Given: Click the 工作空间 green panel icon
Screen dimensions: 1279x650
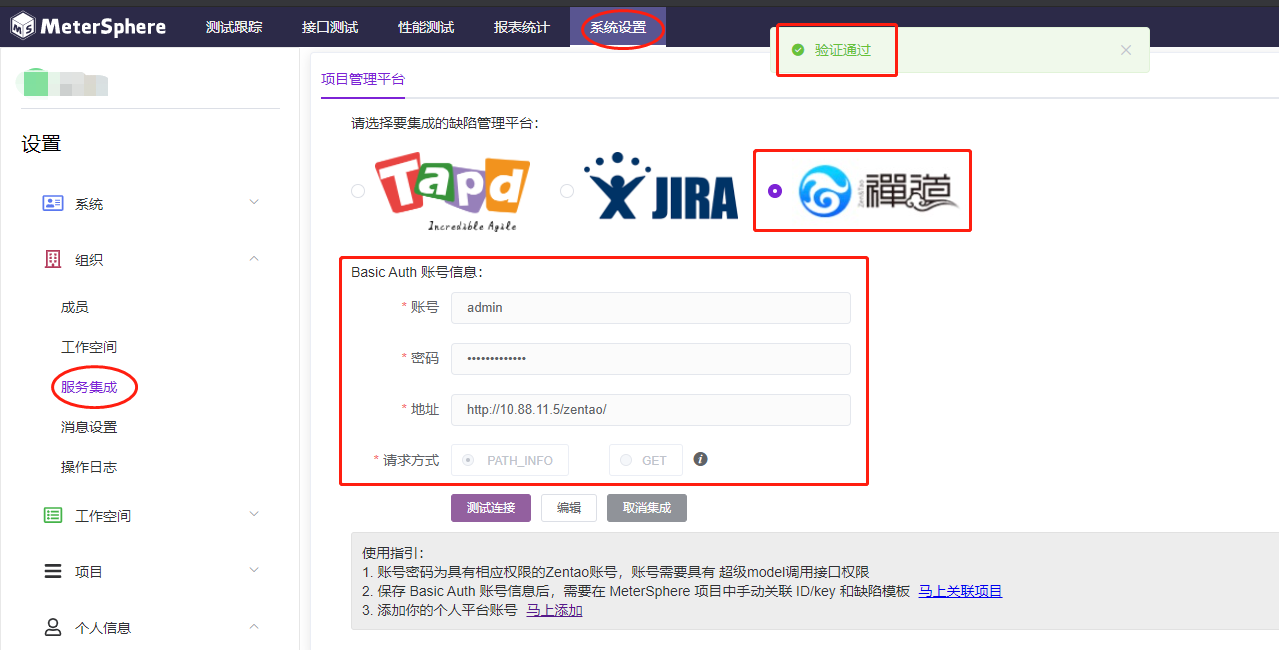Looking at the screenshot, I should 52,515.
